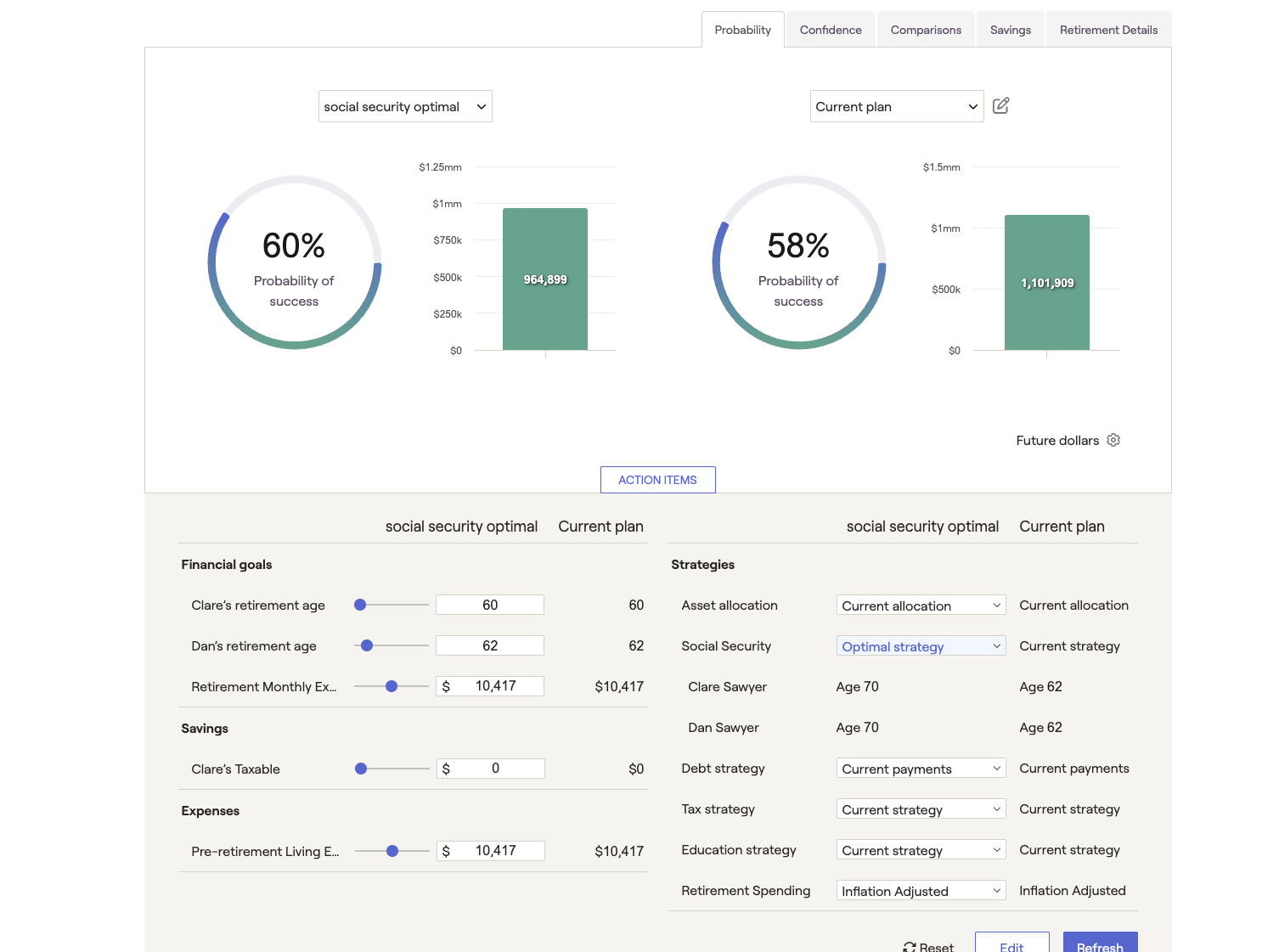Viewport: 1279px width, 952px height.
Task: Click Clare's Taxable savings slider handle
Action: 361,769
